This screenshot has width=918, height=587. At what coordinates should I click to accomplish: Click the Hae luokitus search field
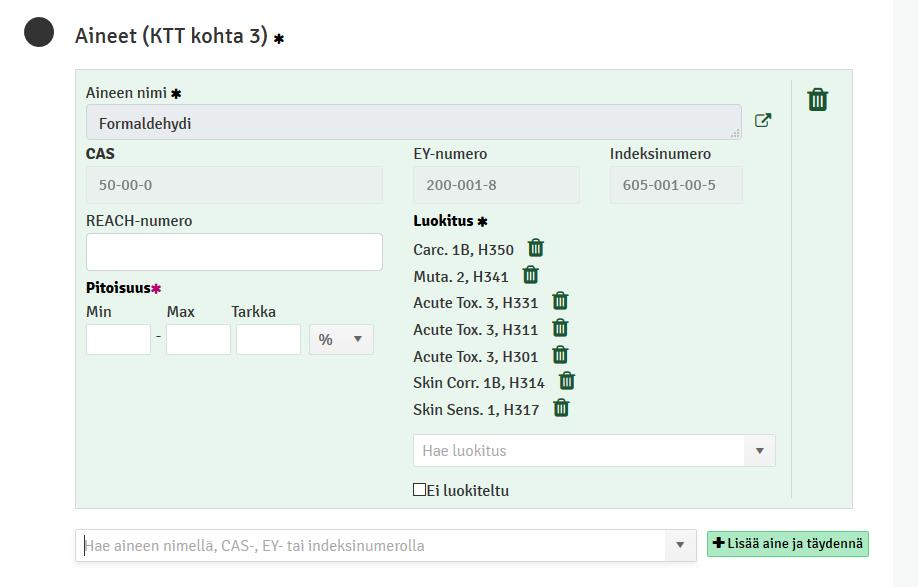pos(578,451)
